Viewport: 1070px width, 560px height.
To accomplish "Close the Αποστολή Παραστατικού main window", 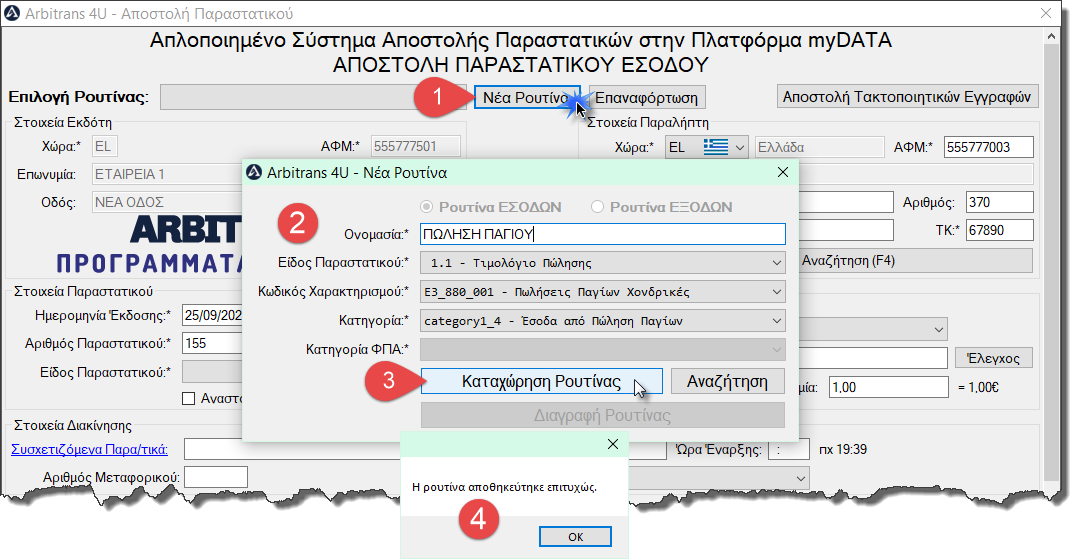I will pos(1045,14).
